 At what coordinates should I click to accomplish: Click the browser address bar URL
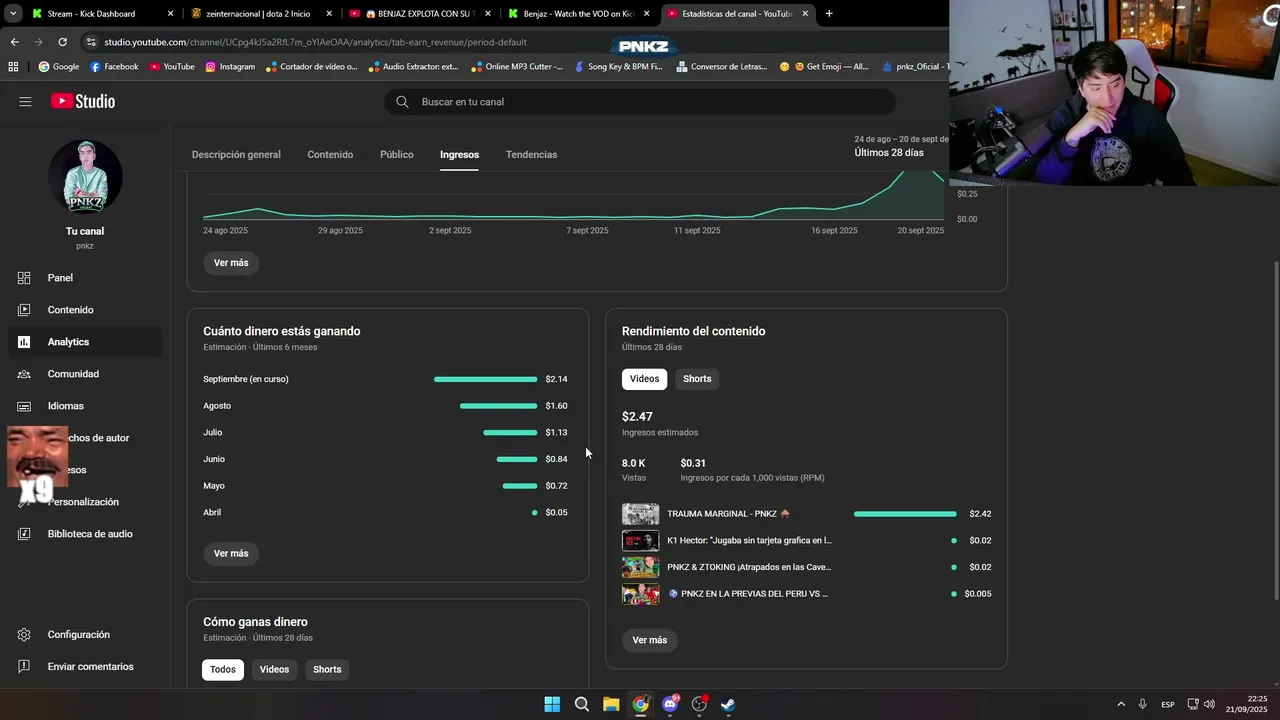point(315,42)
